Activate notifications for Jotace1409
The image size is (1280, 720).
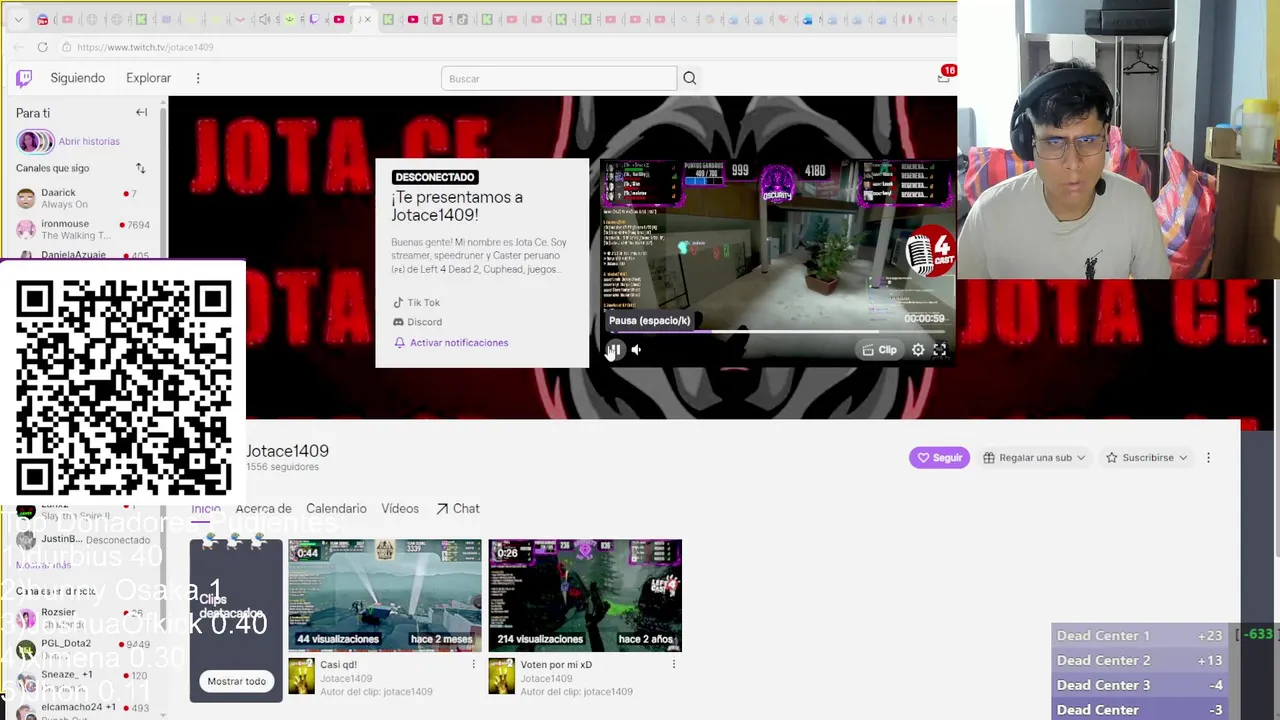[x=451, y=343]
